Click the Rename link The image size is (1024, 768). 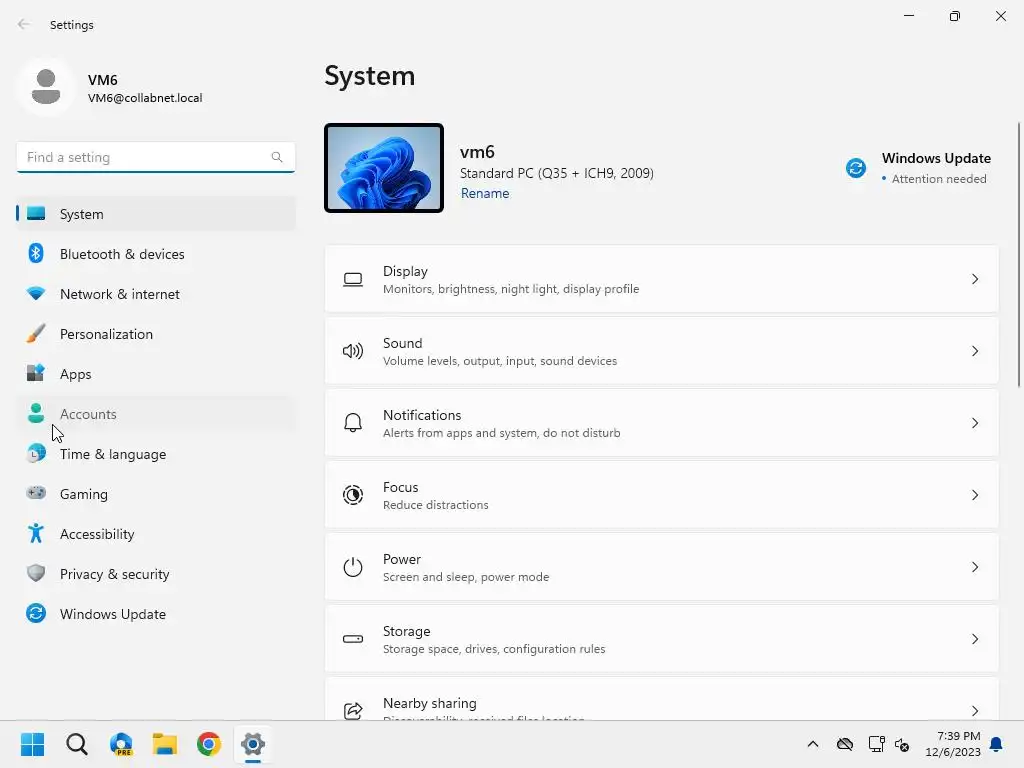pyautogui.click(x=485, y=193)
